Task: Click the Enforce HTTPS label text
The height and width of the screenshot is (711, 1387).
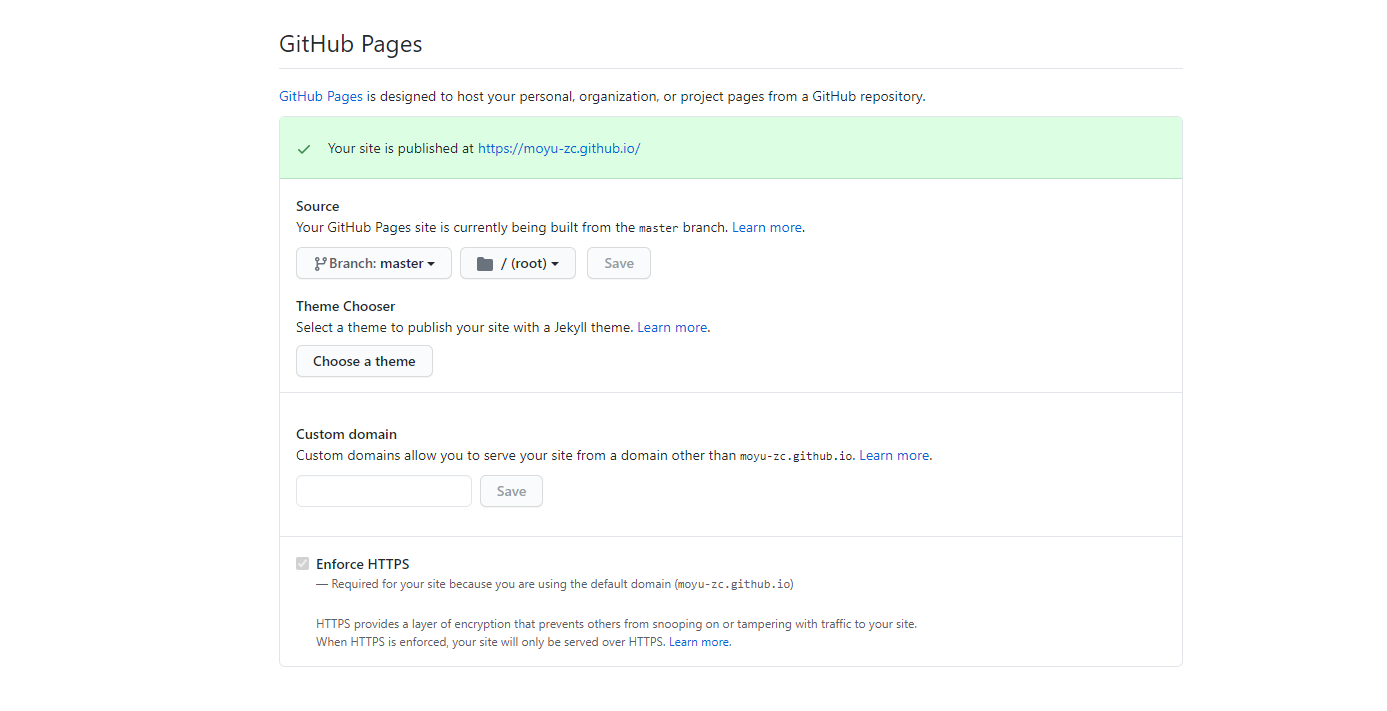Action: pos(363,564)
